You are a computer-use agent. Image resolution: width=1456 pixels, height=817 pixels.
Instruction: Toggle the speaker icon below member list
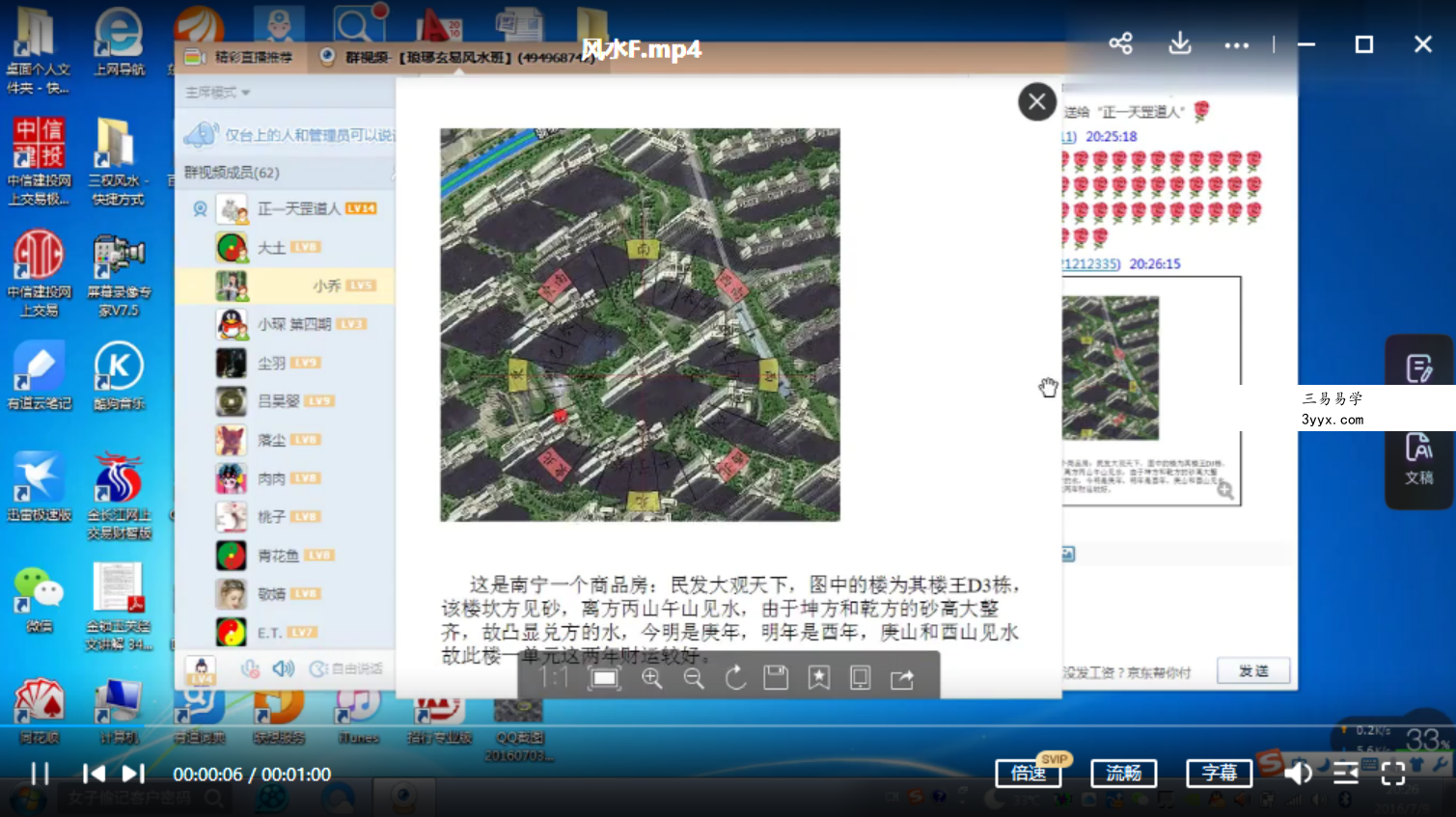(283, 668)
